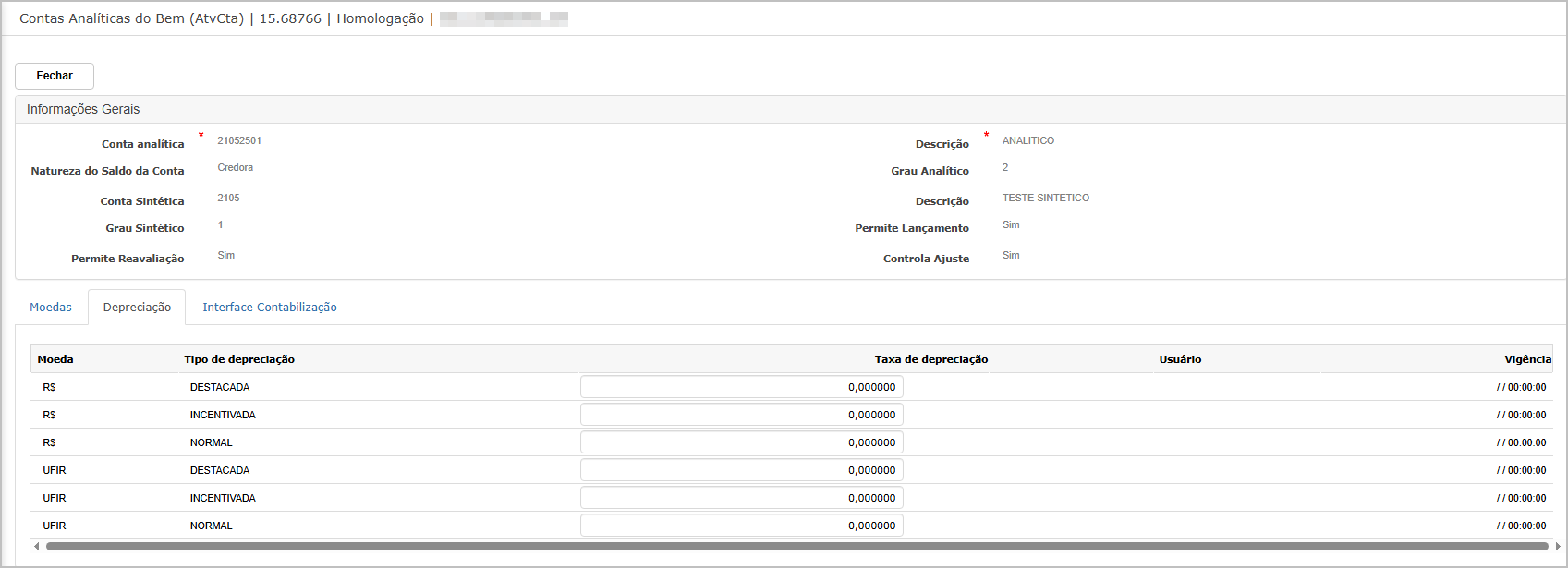Click the UFIR INCENTIVADA depreciation rate field
Screen dimensions: 1568x568
pos(742,498)
